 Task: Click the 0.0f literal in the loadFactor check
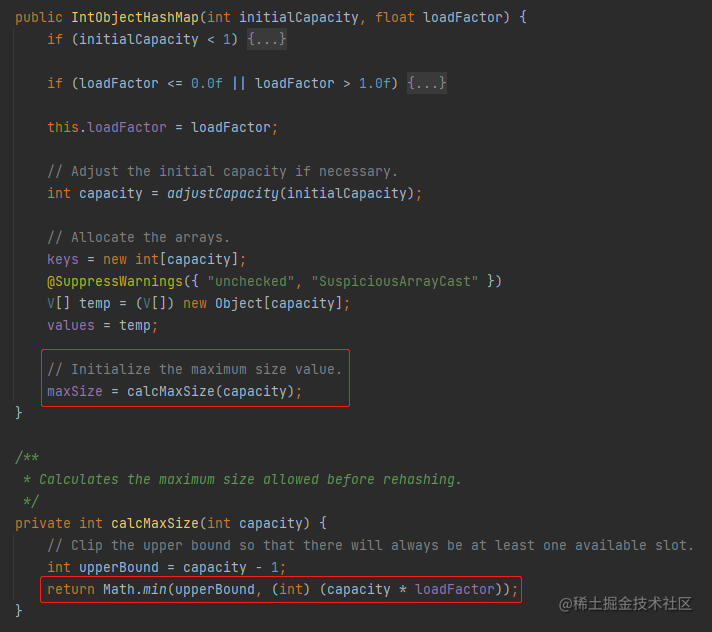click(x=207, y=83)
